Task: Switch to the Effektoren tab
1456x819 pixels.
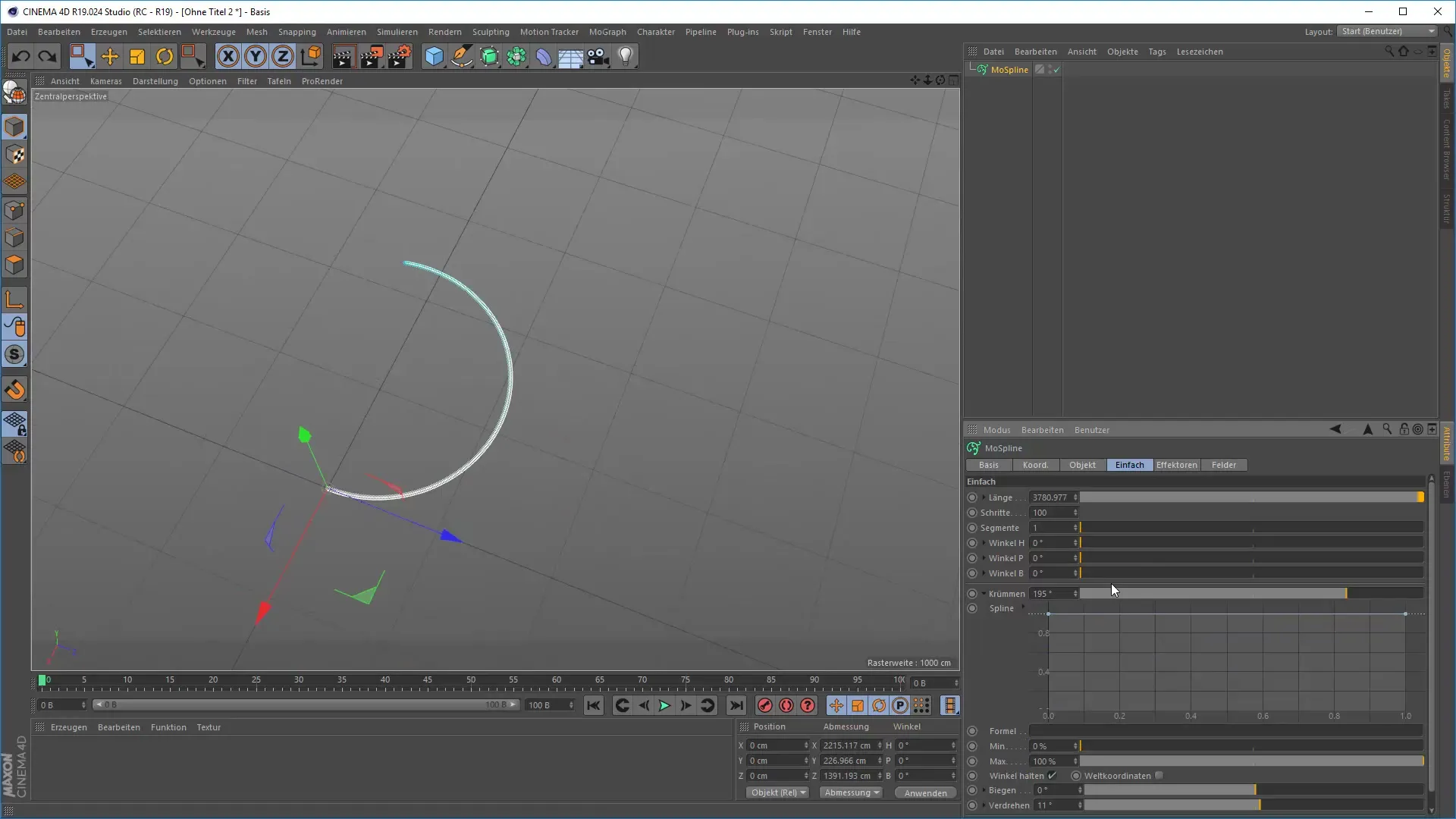Action: 1176,465
